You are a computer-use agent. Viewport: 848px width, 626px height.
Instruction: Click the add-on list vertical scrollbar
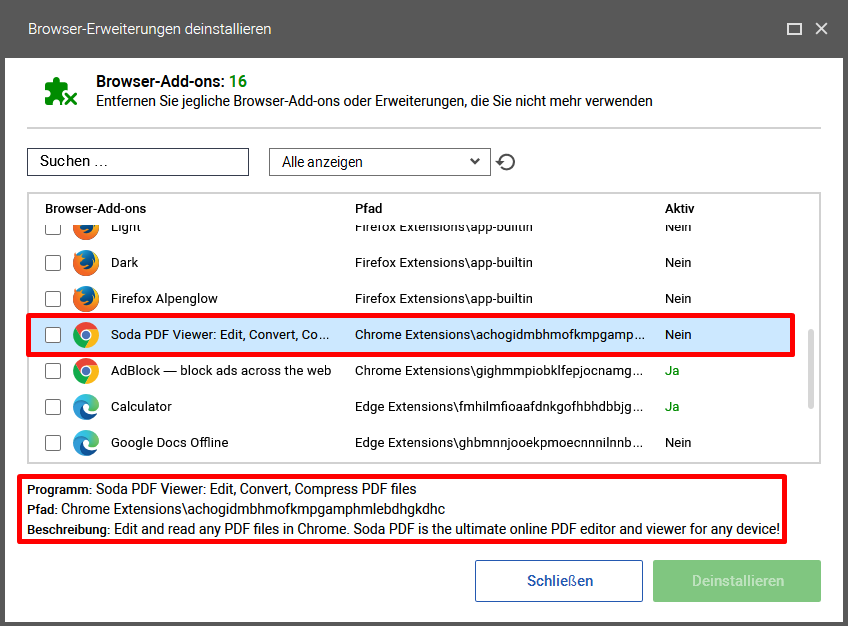(x=811, y=369)
